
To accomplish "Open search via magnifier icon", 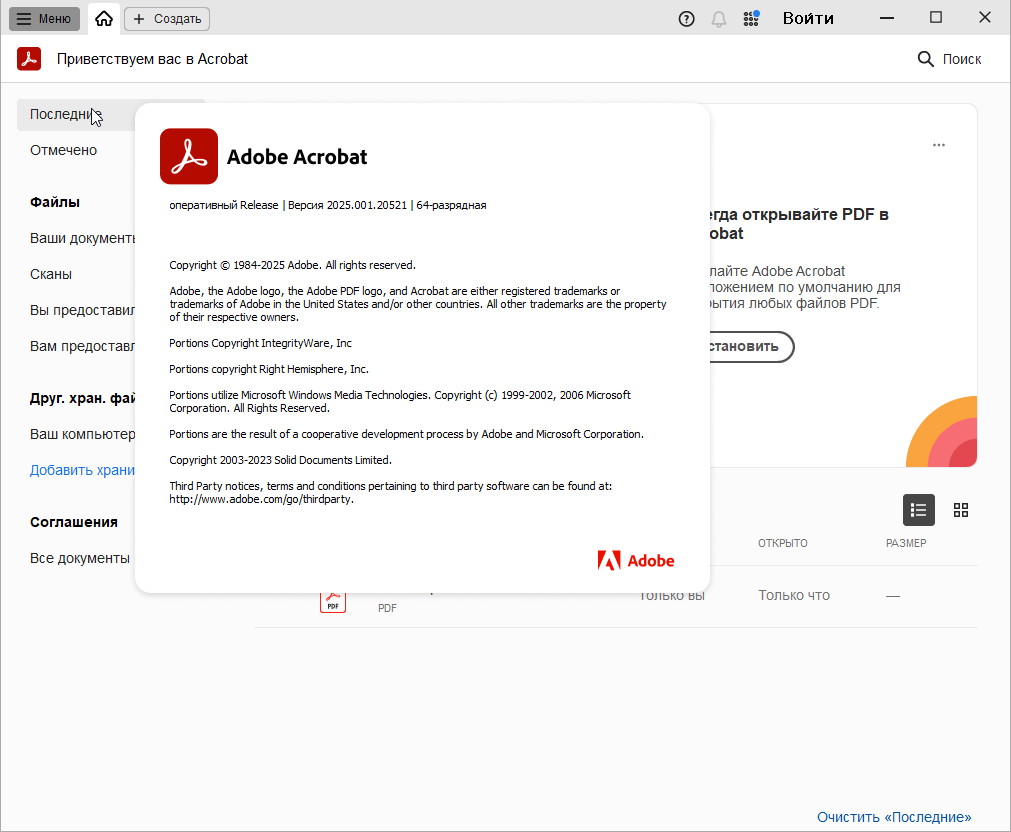I will [x=925, y=59].
